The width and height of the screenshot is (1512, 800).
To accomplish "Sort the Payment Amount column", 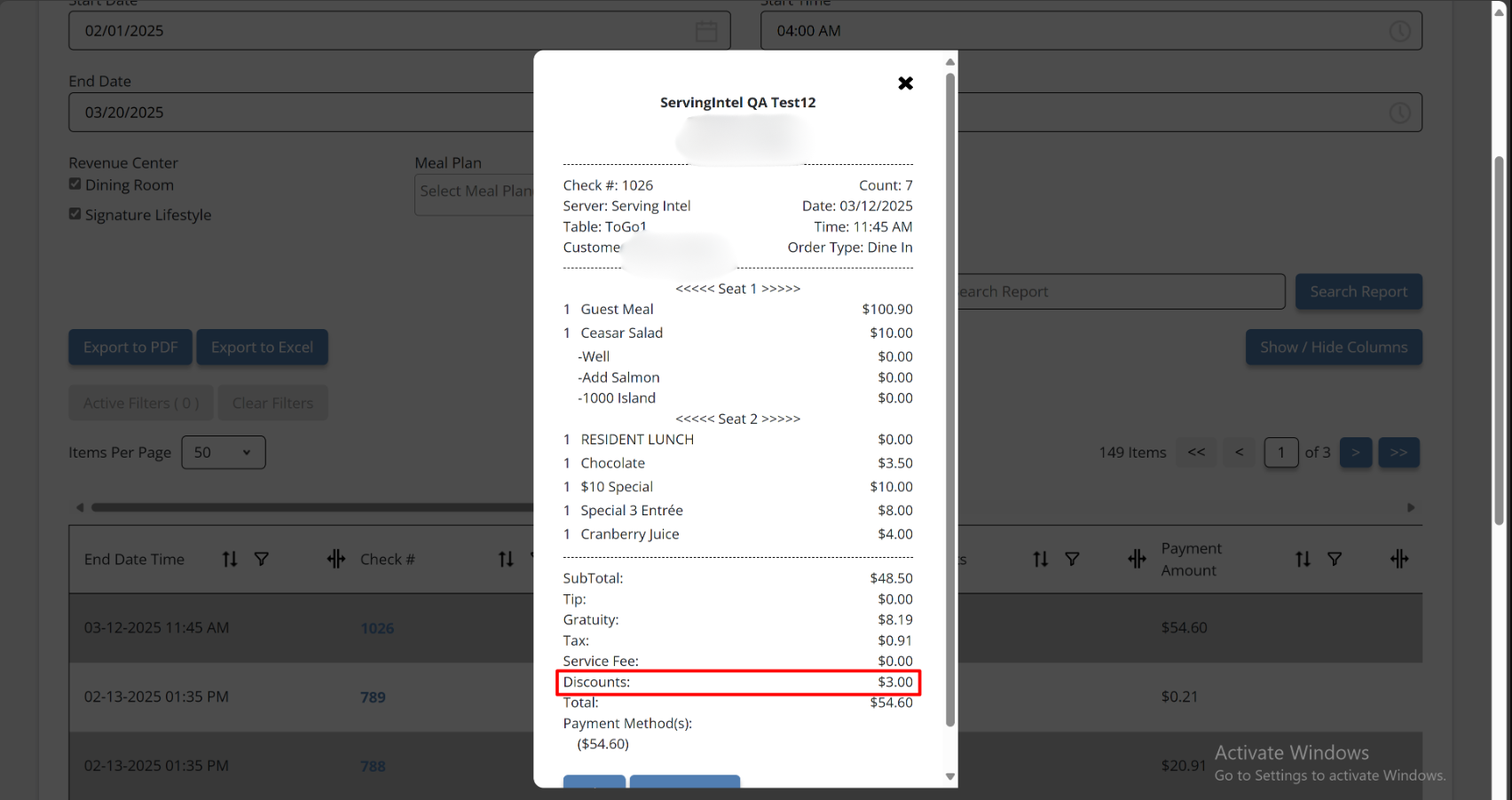I will point(1303,559).
